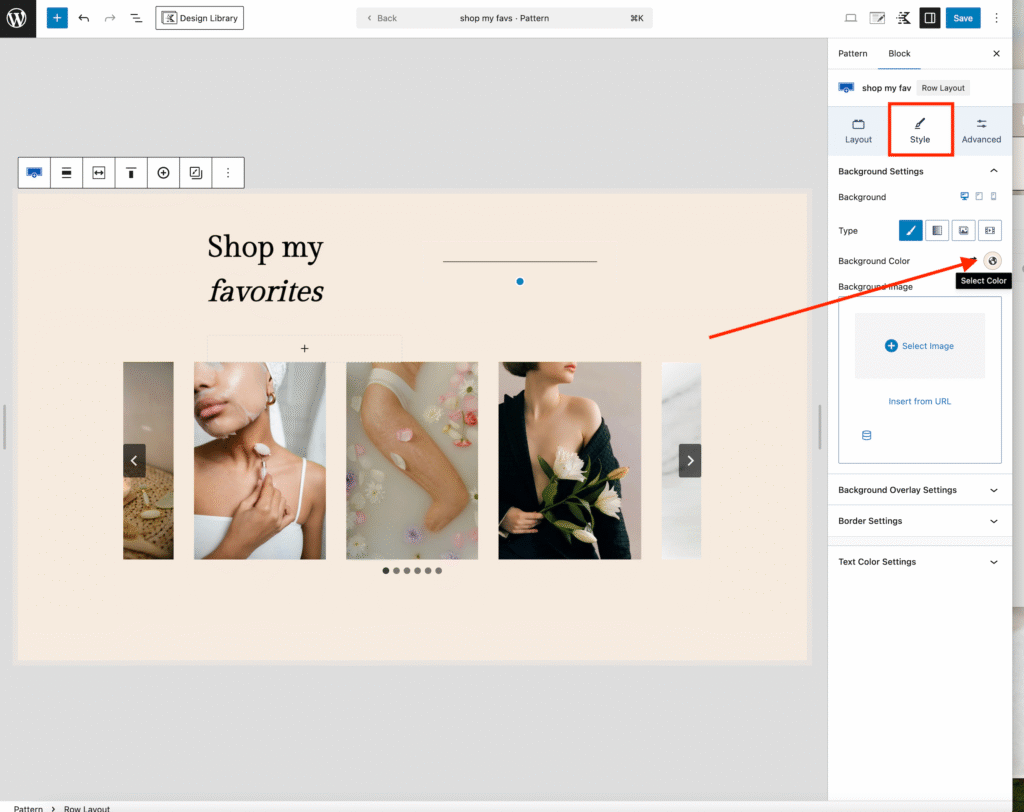Click the Save button

(x=962, y=18)
